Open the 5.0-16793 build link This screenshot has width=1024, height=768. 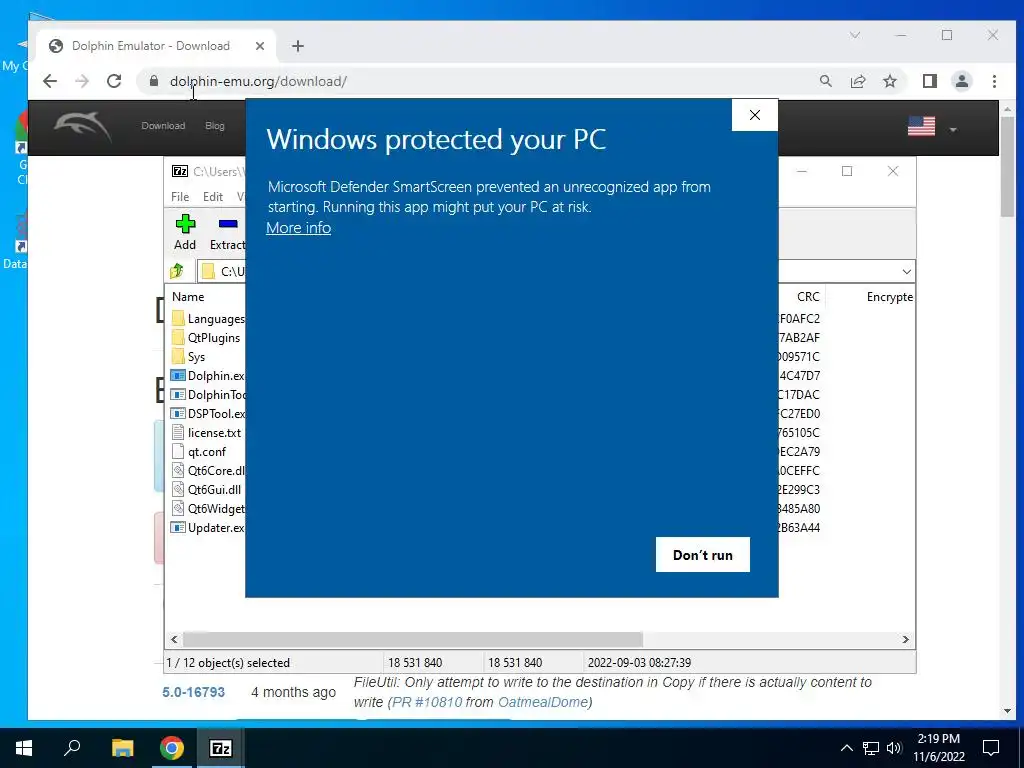[x=193, y=692]
